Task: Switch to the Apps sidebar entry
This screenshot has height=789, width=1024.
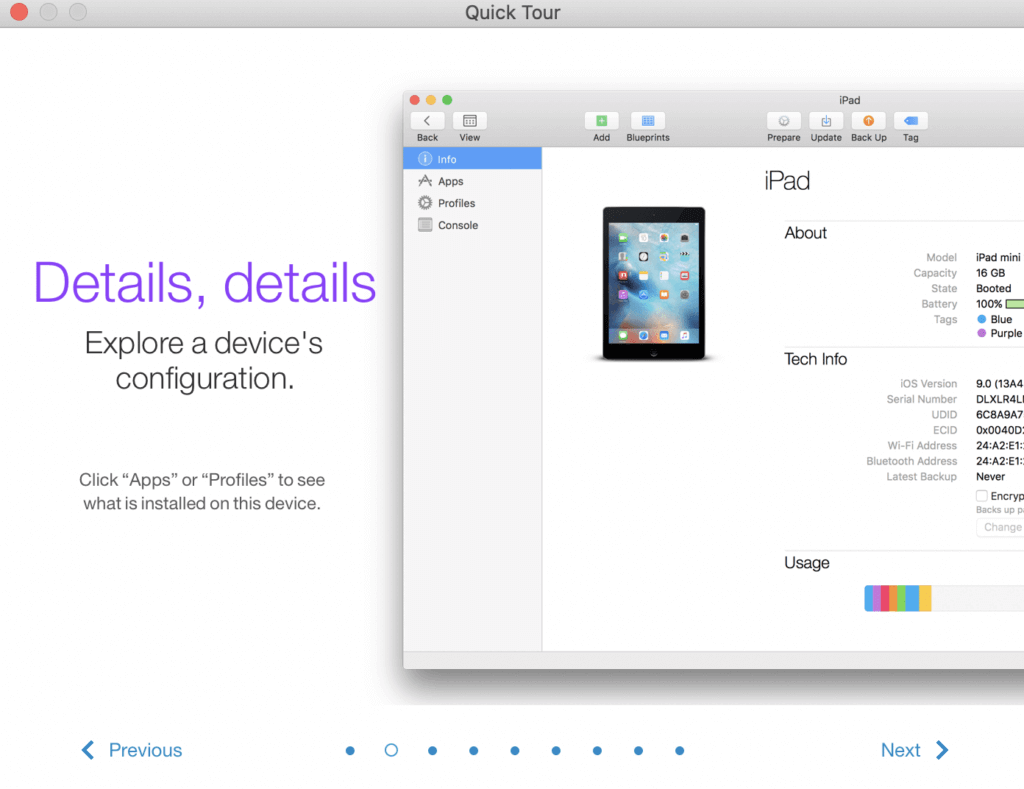Action: 424,181
